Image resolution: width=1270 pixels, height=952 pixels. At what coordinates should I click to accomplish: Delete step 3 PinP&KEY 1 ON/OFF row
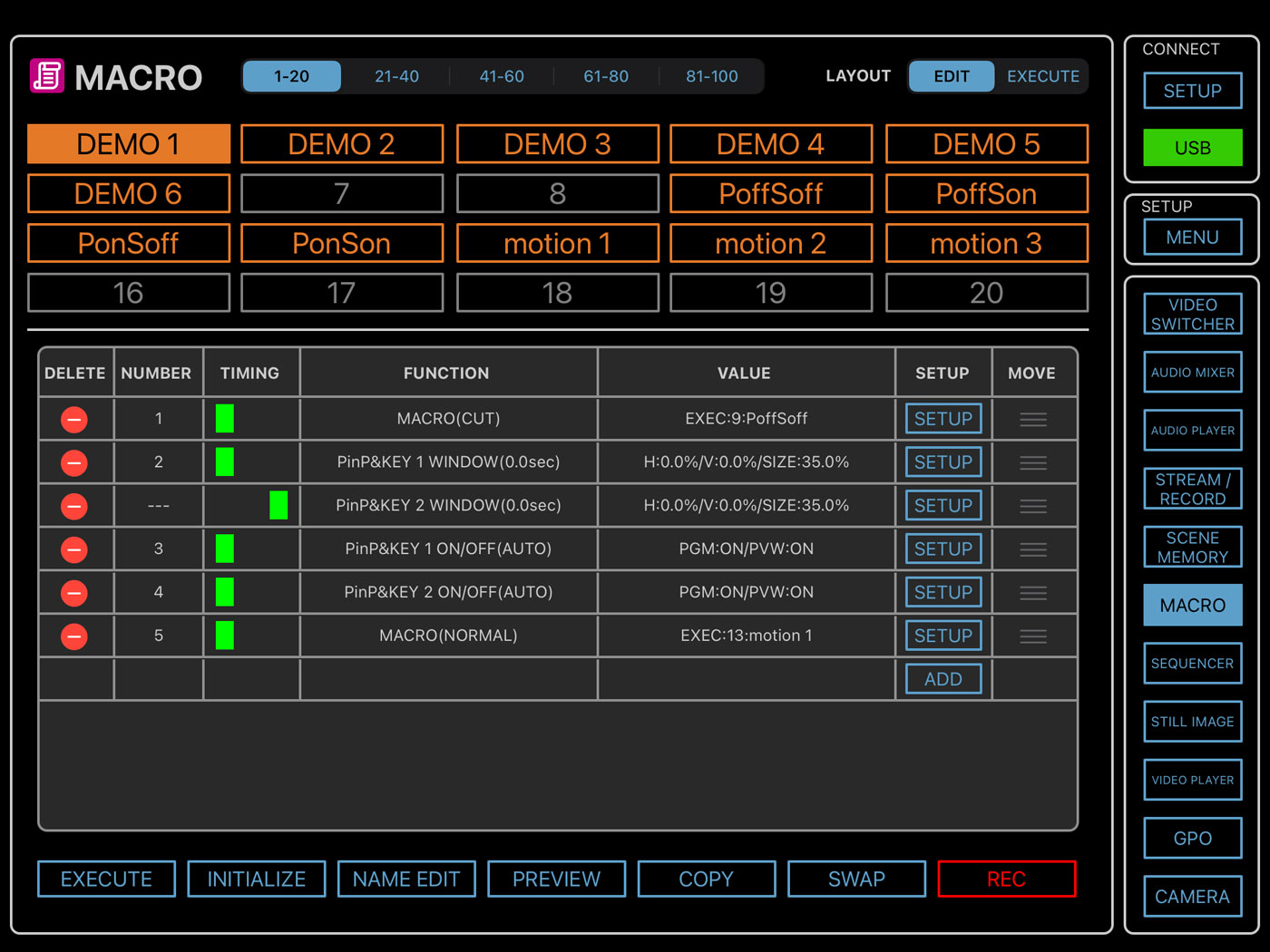tap(74, 549)
